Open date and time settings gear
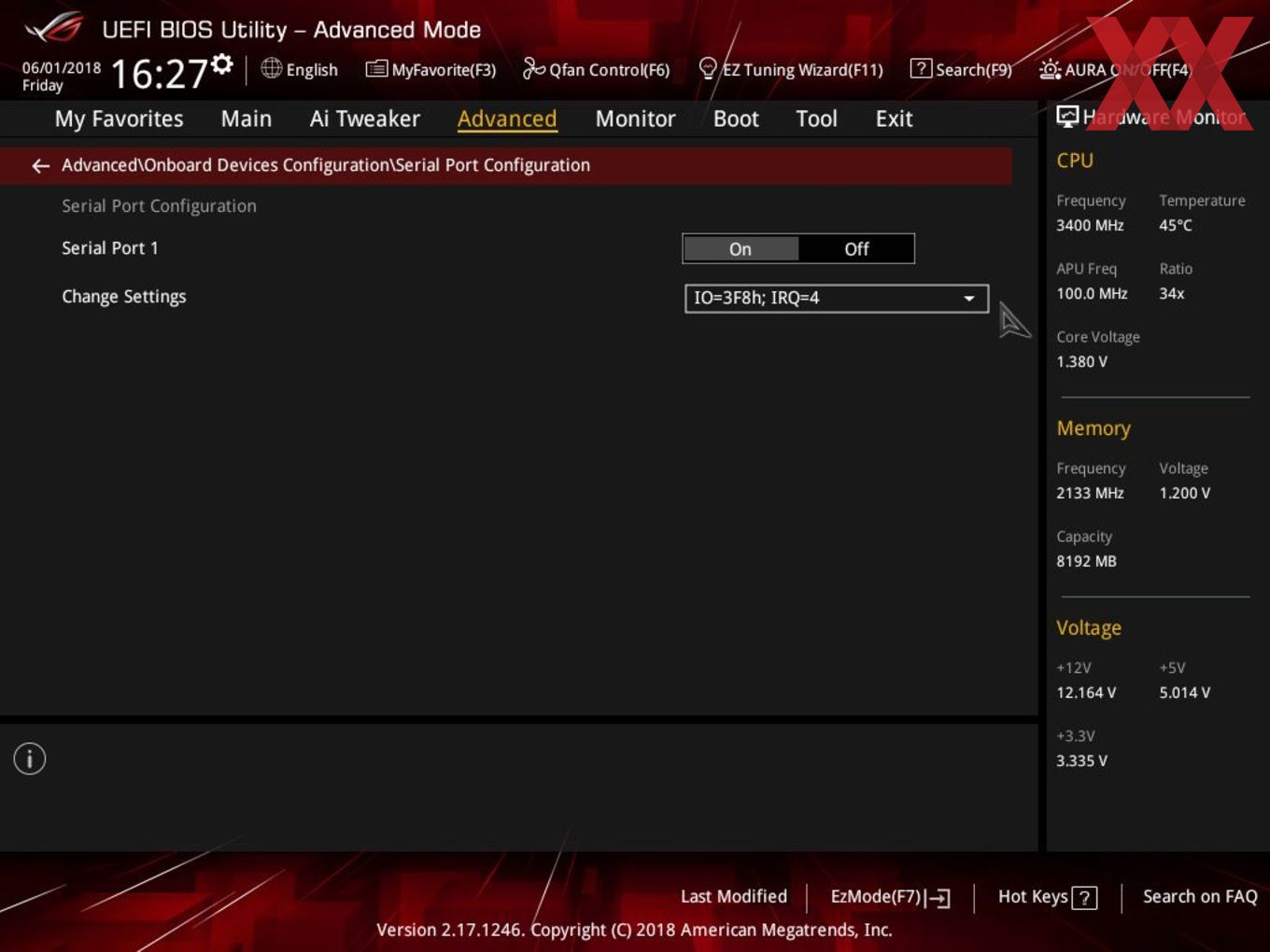 coord(222,63)
